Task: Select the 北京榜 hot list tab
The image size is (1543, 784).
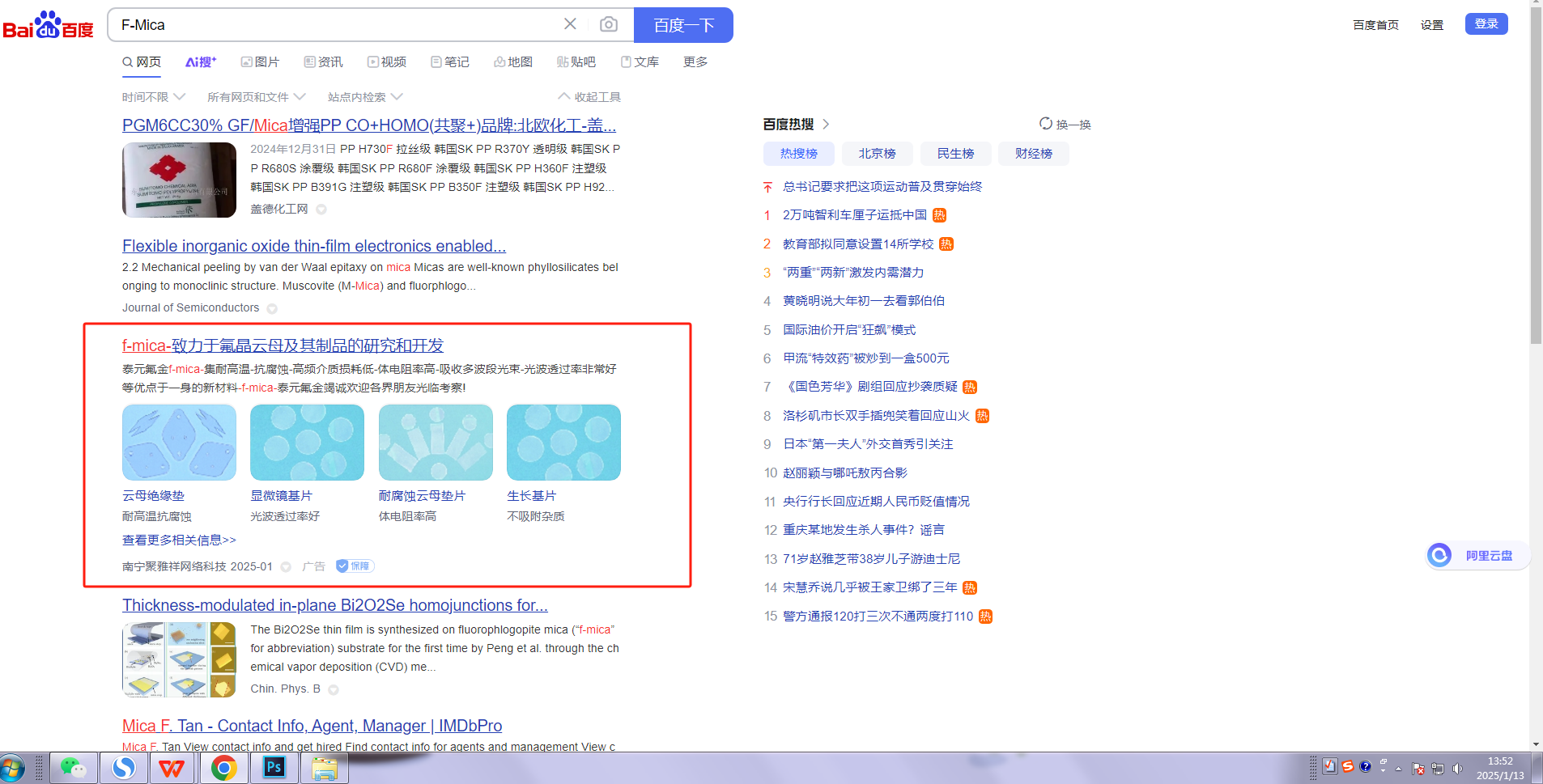Action: [877, 154]
